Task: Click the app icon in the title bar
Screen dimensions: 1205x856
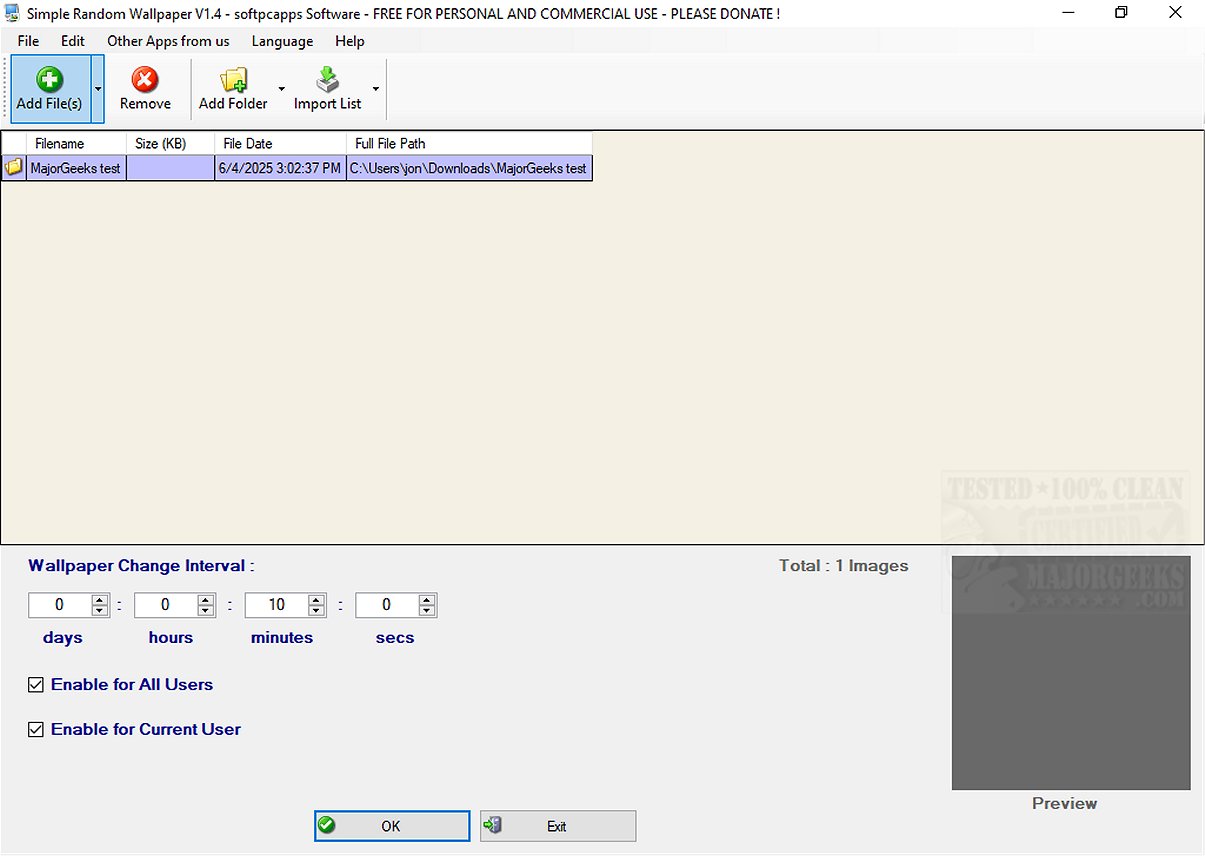Action: tap(12, 13)
